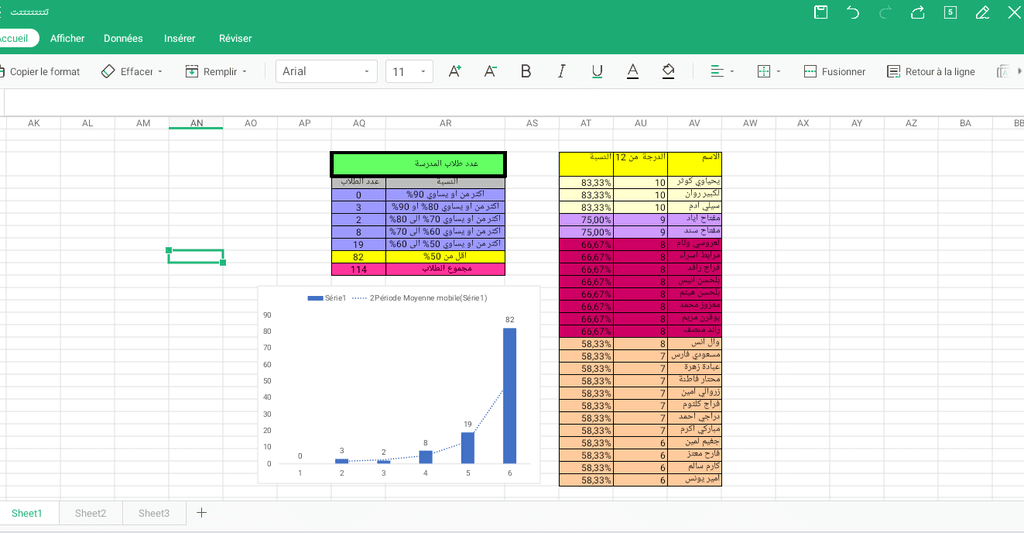
Task: Decrease font size with A- icon
Action: 490,71
